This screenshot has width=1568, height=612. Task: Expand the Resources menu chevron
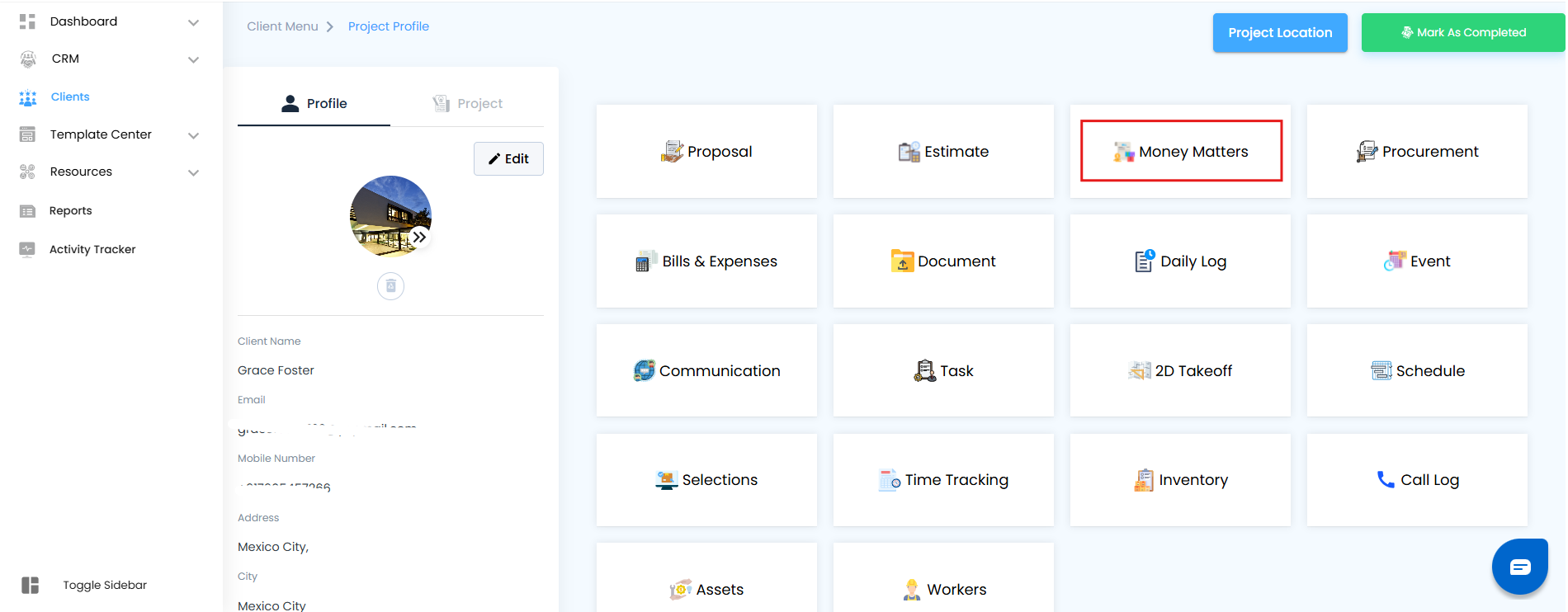click(193, 172)
